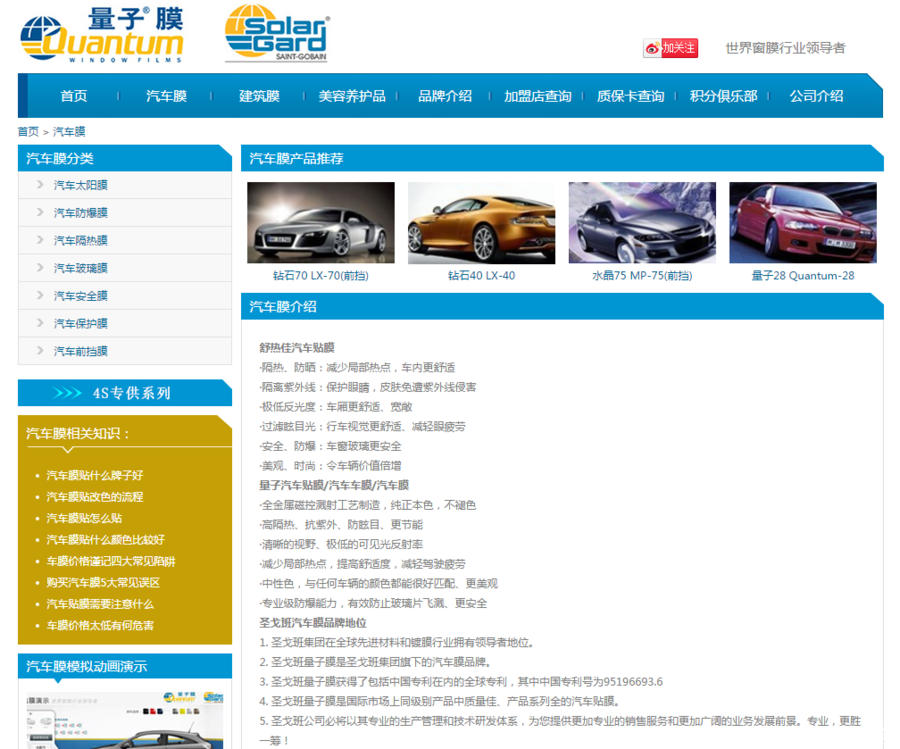Click the chevron beside 汽车隔热膜
This screenshot has height=749, width=900.
click(40, 239)
